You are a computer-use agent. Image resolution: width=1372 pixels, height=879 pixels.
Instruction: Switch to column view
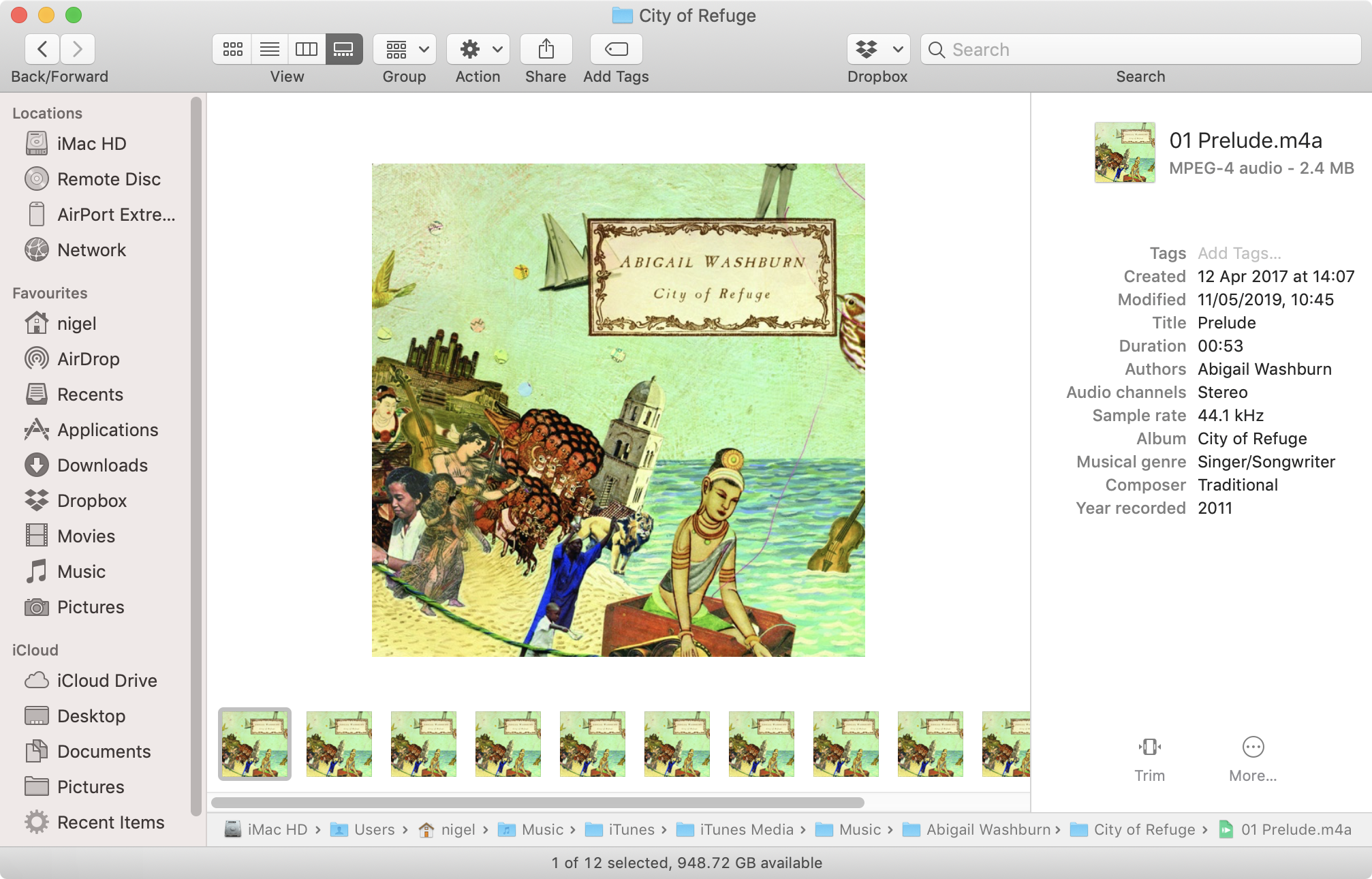(x=307, y=49)
